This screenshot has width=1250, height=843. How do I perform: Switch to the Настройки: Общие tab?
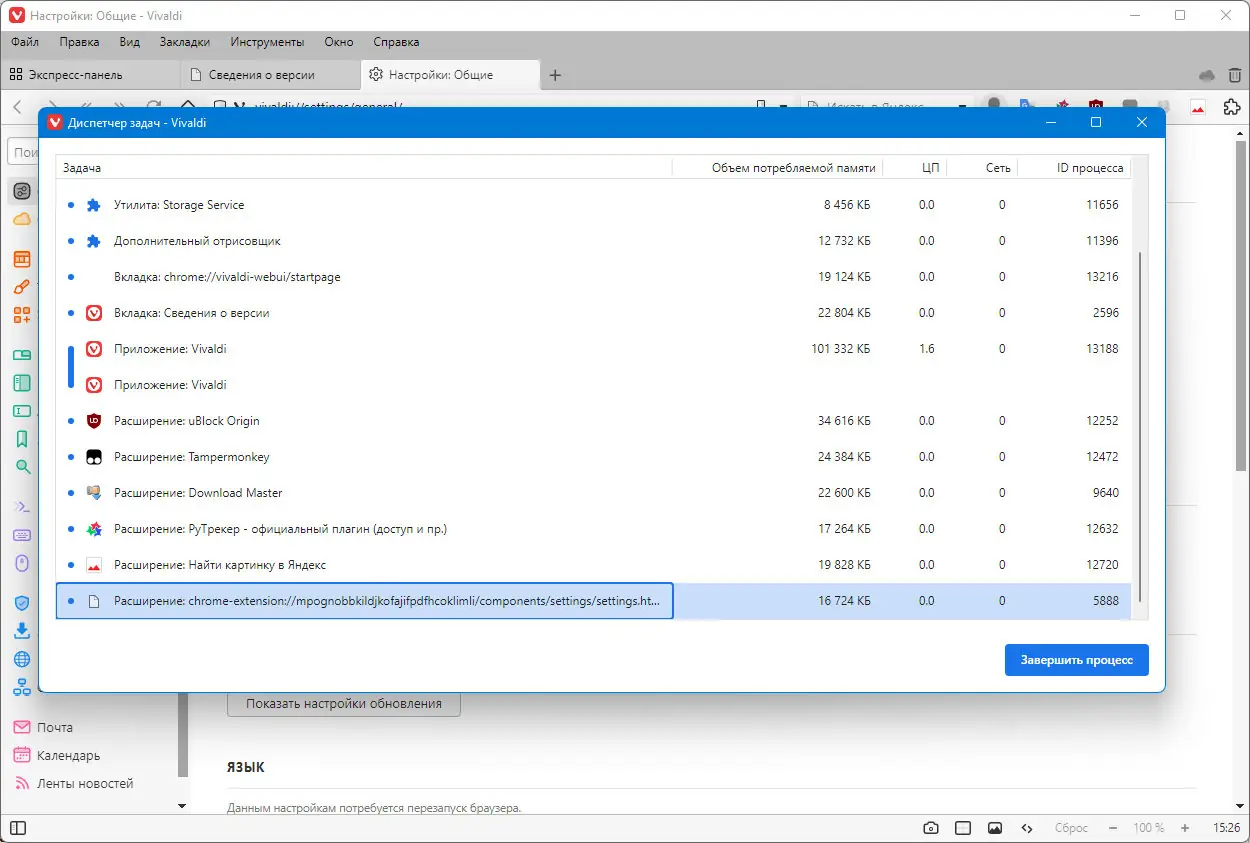(x=450, y=75)
